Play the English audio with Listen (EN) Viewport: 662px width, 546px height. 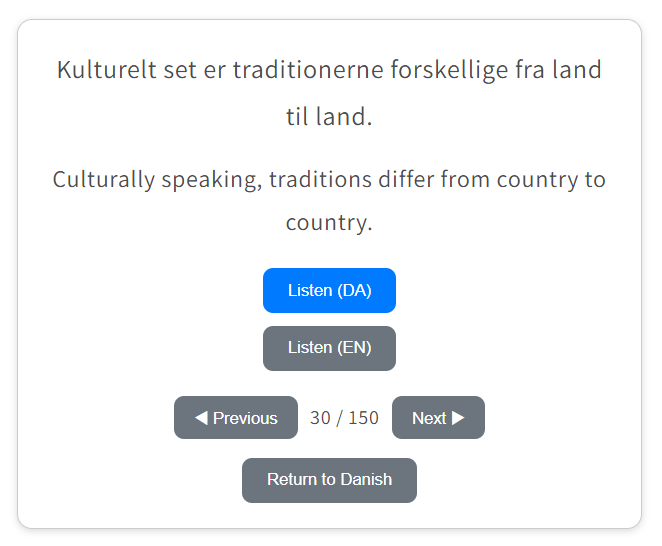click(329, 348)
